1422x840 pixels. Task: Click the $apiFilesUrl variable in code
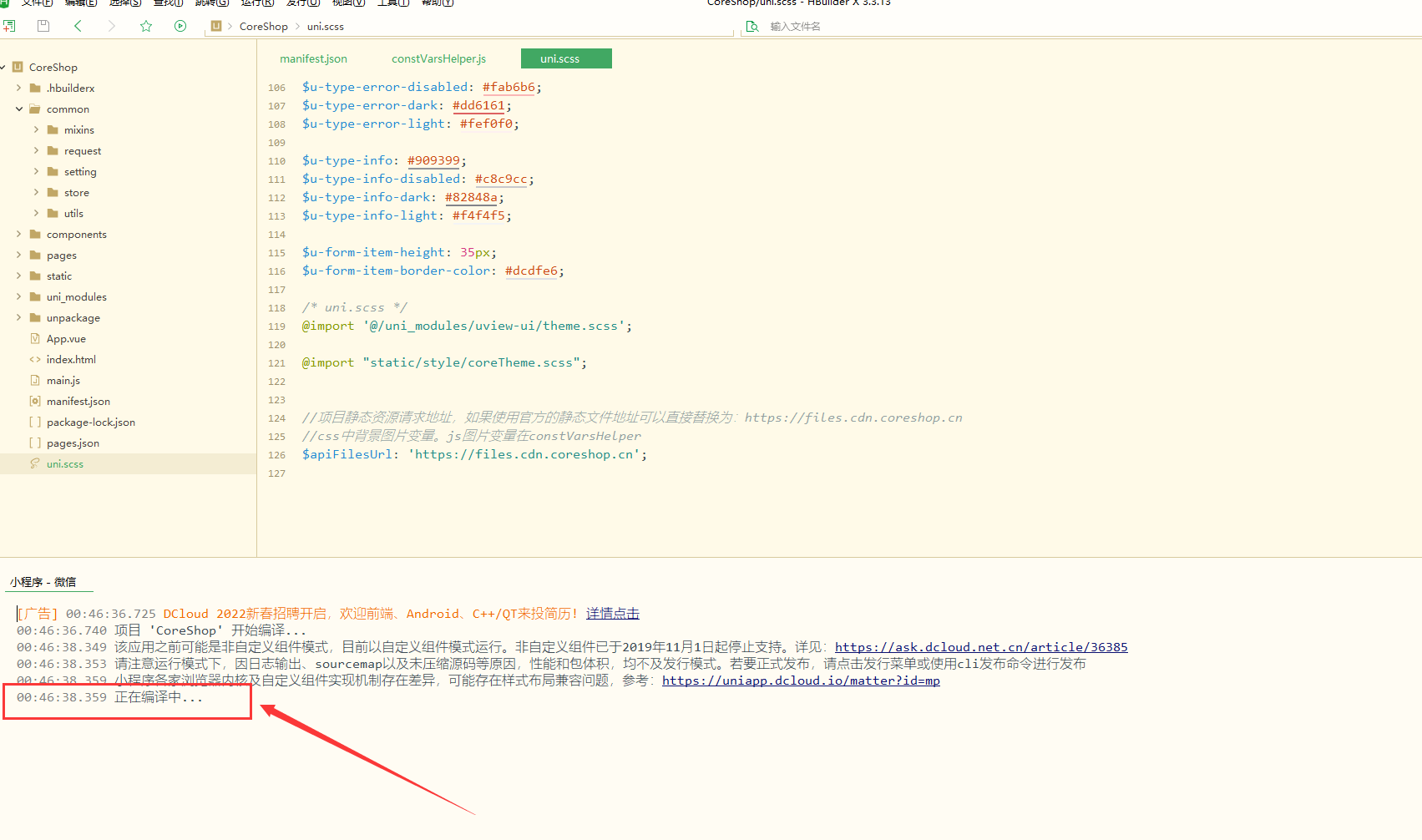pos(347,454)
